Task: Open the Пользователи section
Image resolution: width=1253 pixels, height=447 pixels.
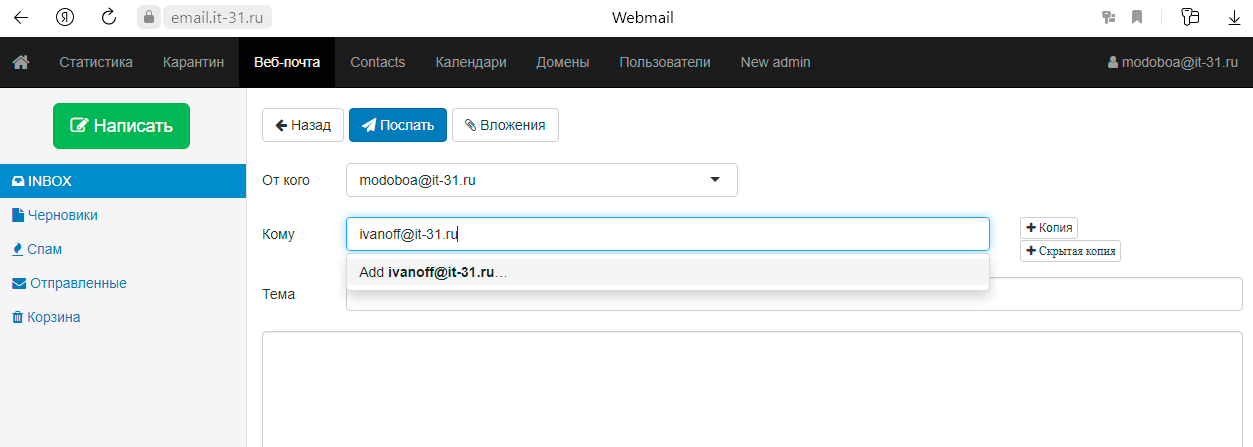Action: 665,62
